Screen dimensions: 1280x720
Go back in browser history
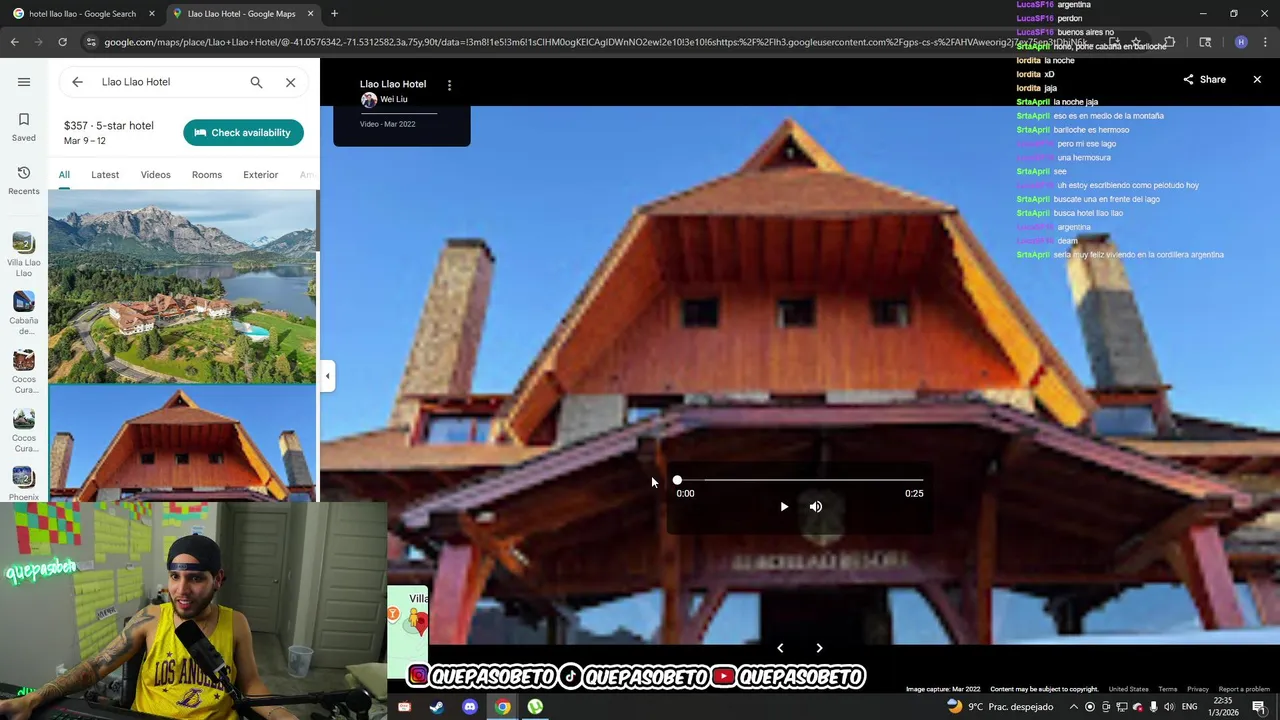[x=14, y=42]
